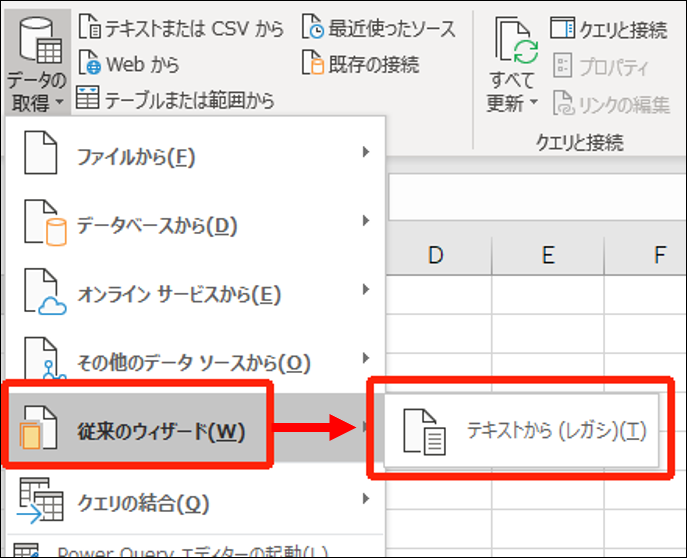This screenshot has height=558, width=687.
Task: Click the database icon above データの取得
Action: (40, 41)
